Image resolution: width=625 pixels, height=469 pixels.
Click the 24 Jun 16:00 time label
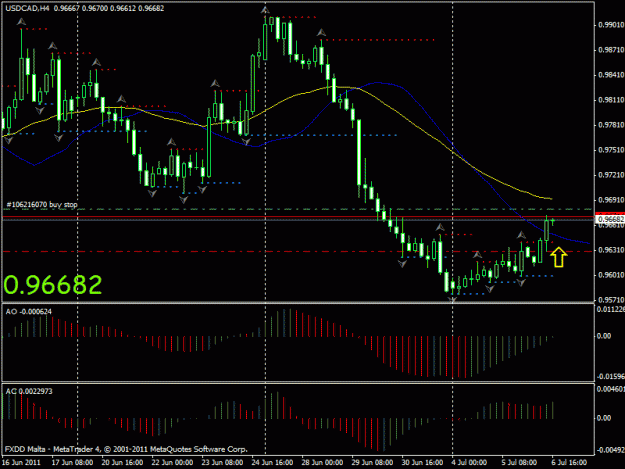(272, 463)
